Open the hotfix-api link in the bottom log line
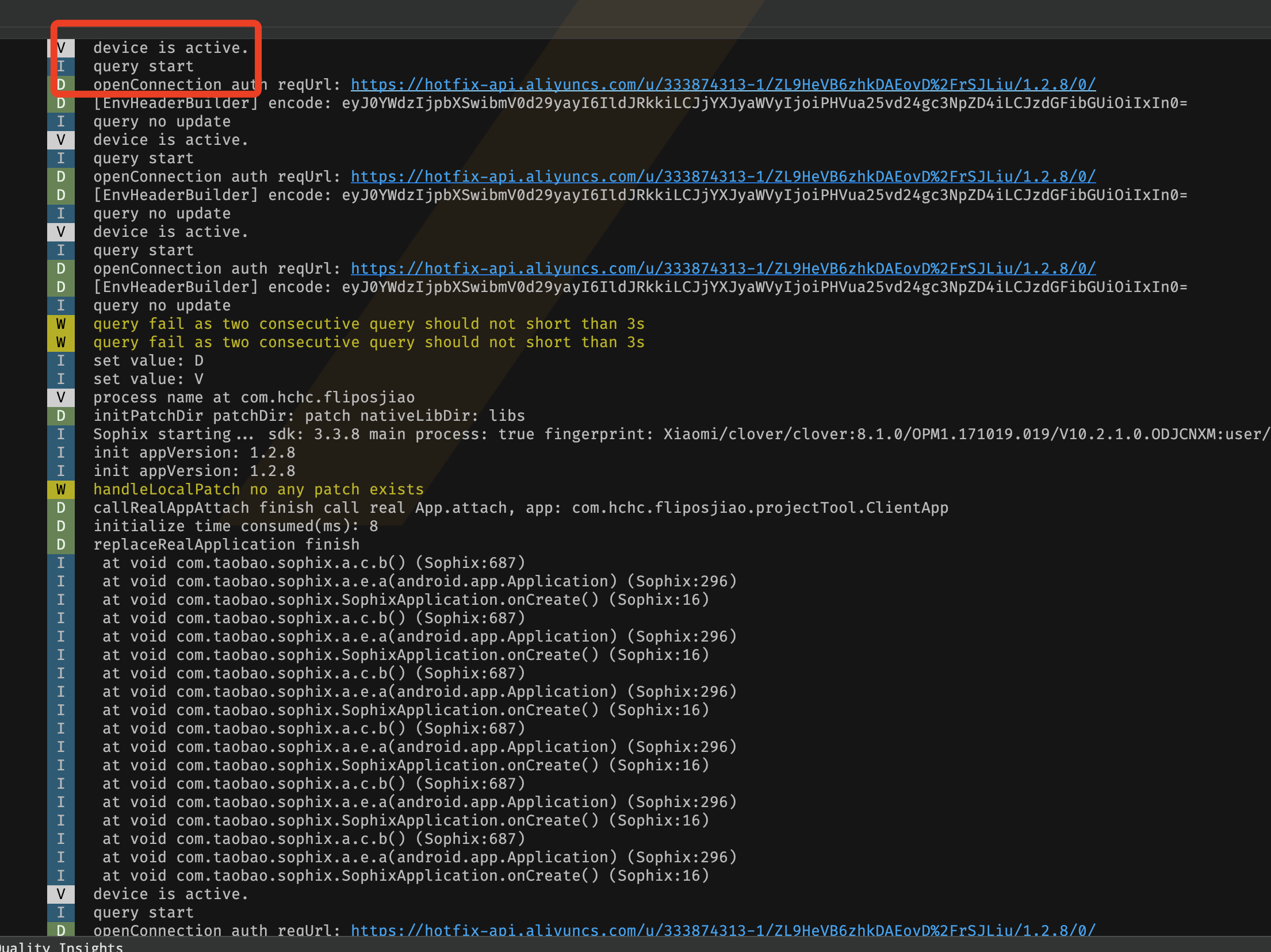The width and height of the screenshot is (1271, 952). pos(723,930)
